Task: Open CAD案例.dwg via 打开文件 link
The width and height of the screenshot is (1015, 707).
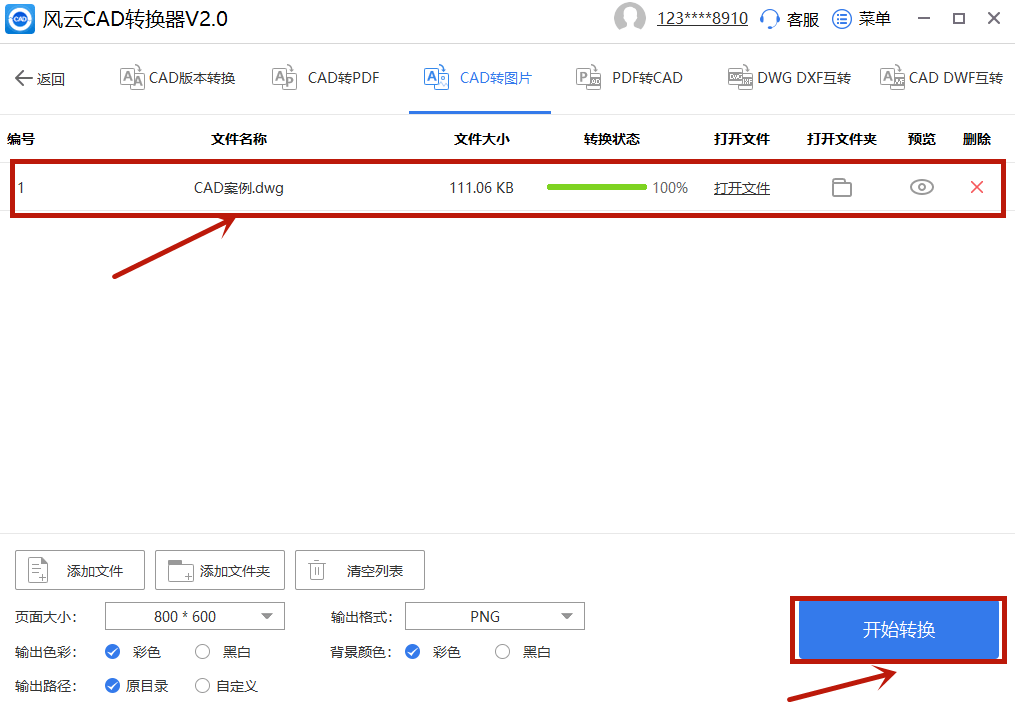Action: point(741,187)
